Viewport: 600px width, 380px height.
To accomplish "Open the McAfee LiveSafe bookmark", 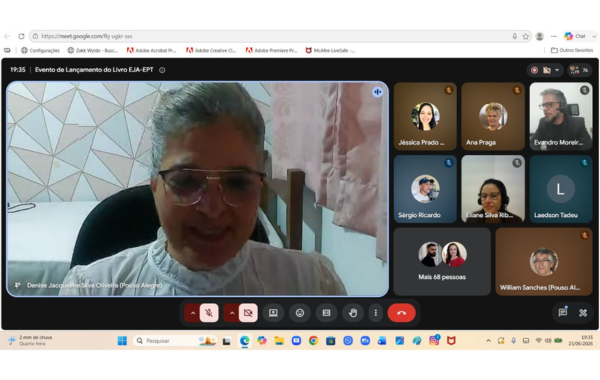I will tap(330, 50).
